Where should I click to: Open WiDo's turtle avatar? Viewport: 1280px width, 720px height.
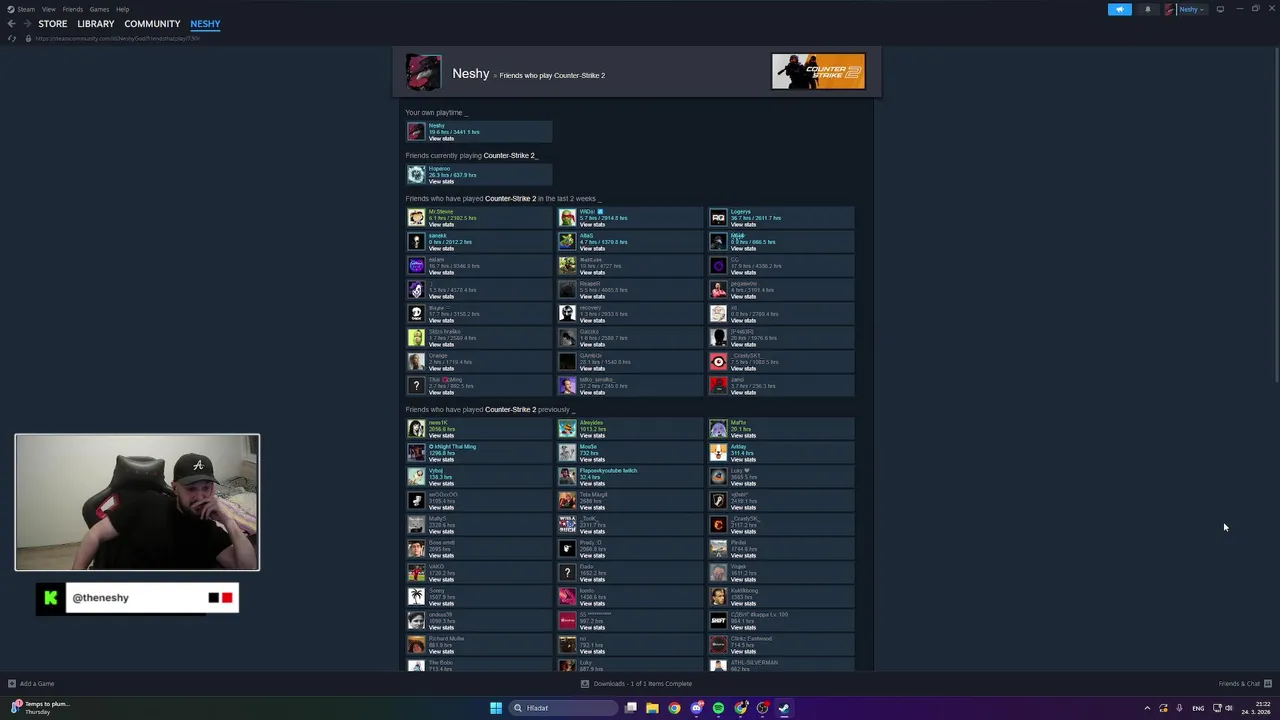[x=567, y=218]
